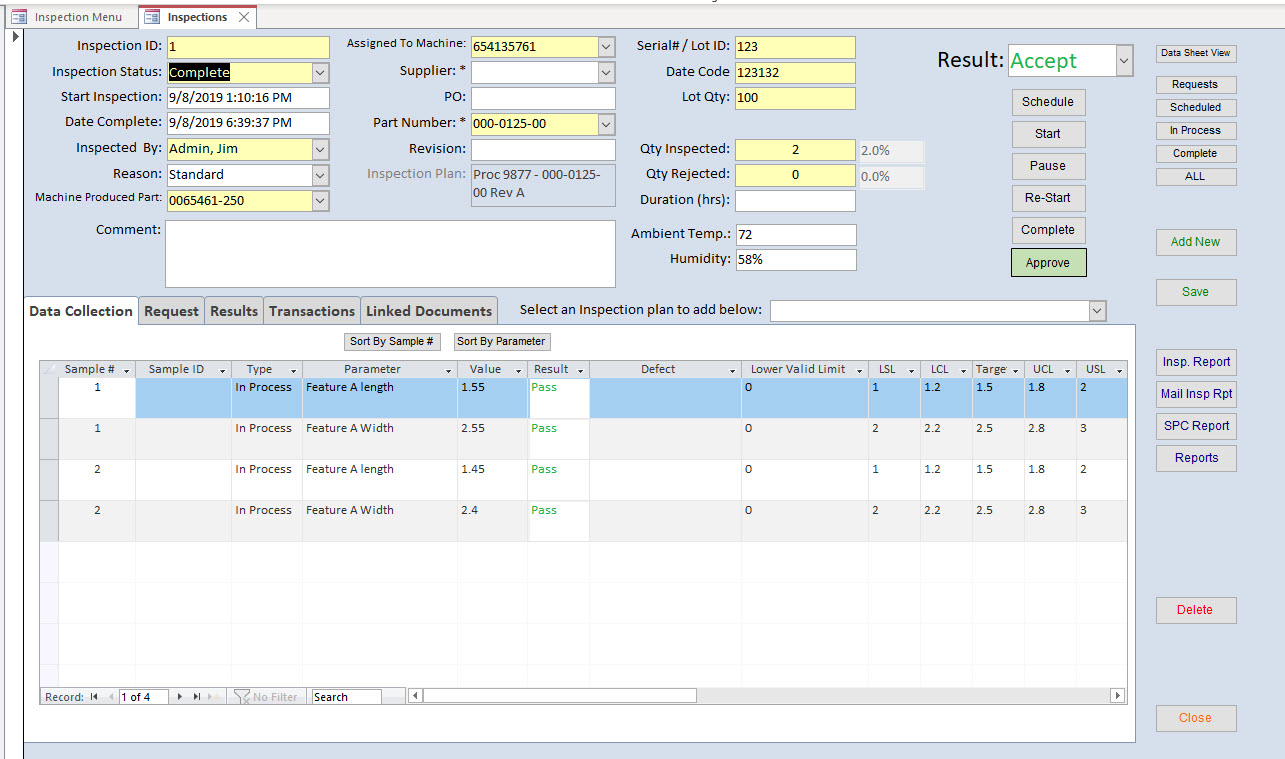1285x759 pixels.
Task: Expand the Inspection plan selection dropdown
Action: point(1097,311)
